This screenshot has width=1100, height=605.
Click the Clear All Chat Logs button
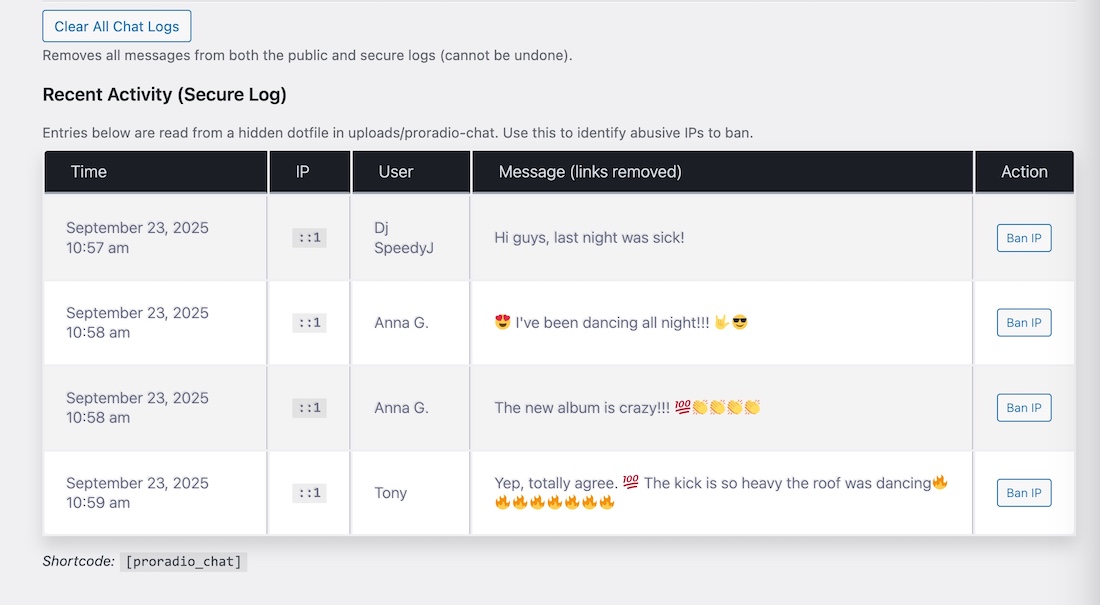click(116, 27)
